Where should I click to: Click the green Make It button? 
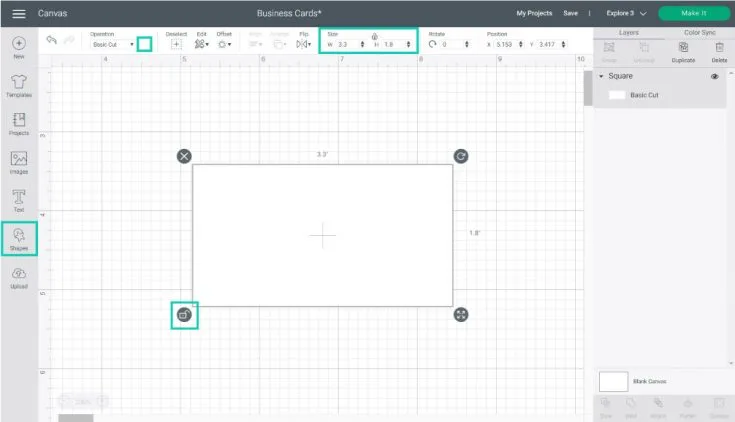pyautogui.click(x=694, y=14)
